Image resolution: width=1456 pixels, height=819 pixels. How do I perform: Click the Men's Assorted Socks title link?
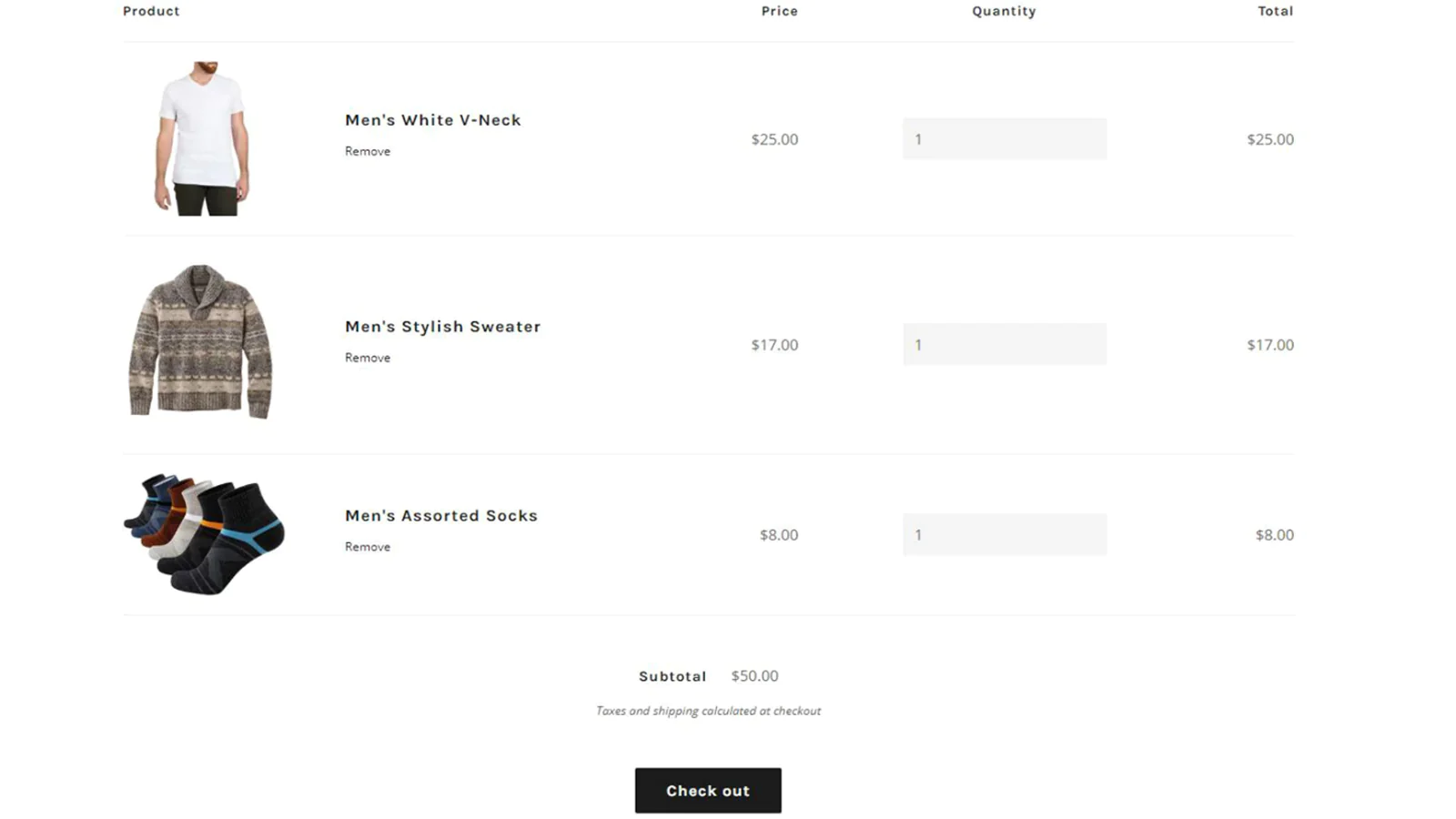point(440,516)
